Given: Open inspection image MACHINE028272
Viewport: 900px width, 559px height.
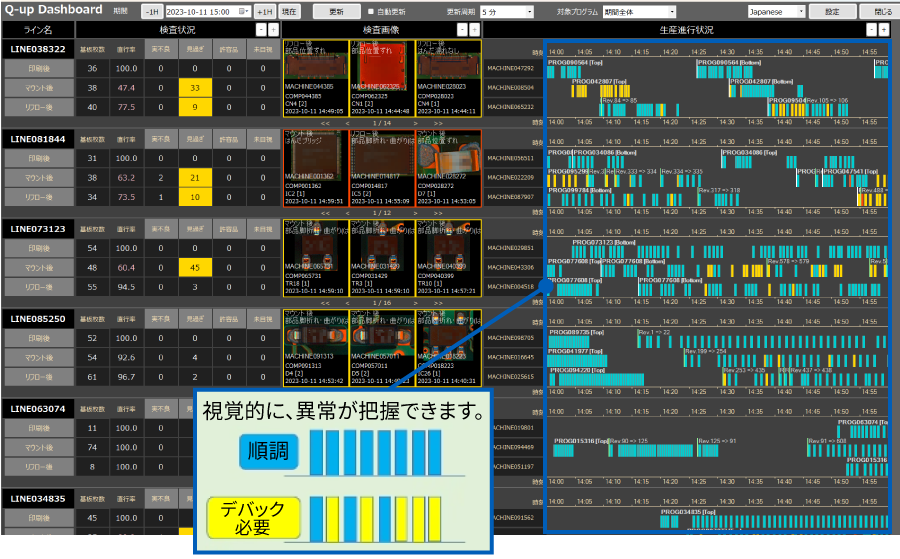Looking at the screenshot, I should pyautogui.click(x=448, y=168).
